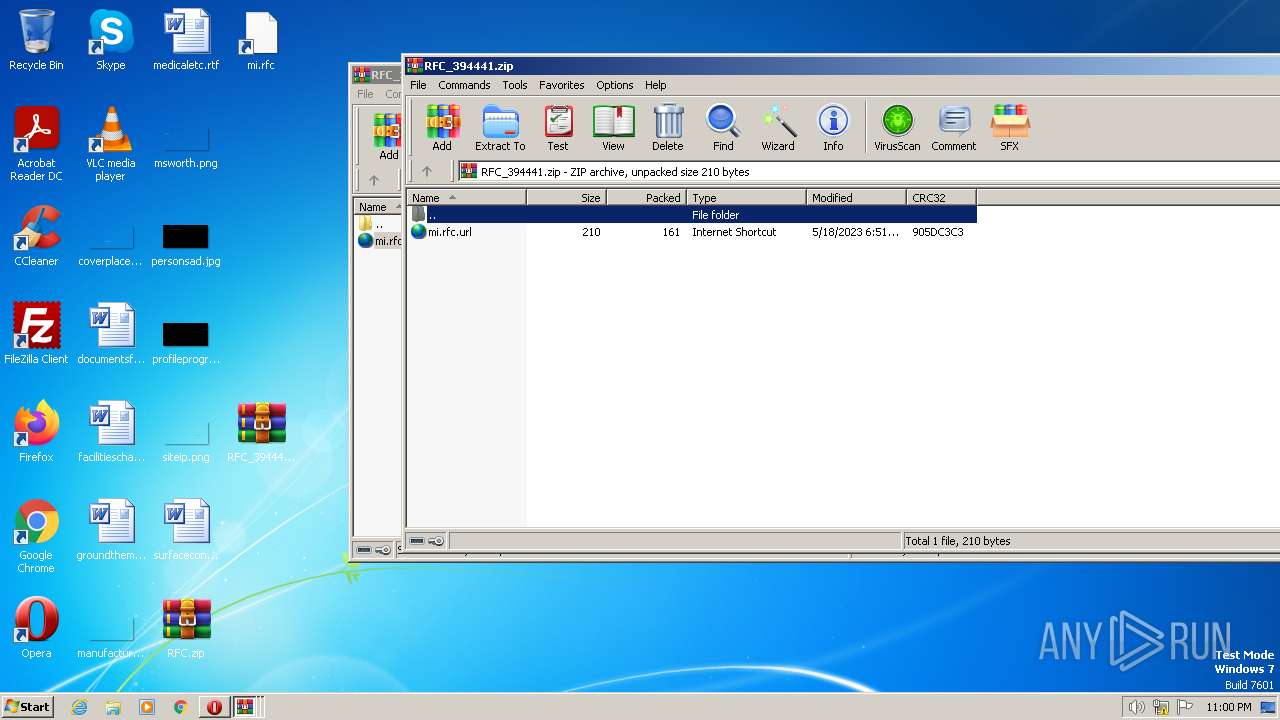Screen dimensions: 1280x720
Task: Click the 'Total 1 file, 210 bytes' status text
Action: 958,541
